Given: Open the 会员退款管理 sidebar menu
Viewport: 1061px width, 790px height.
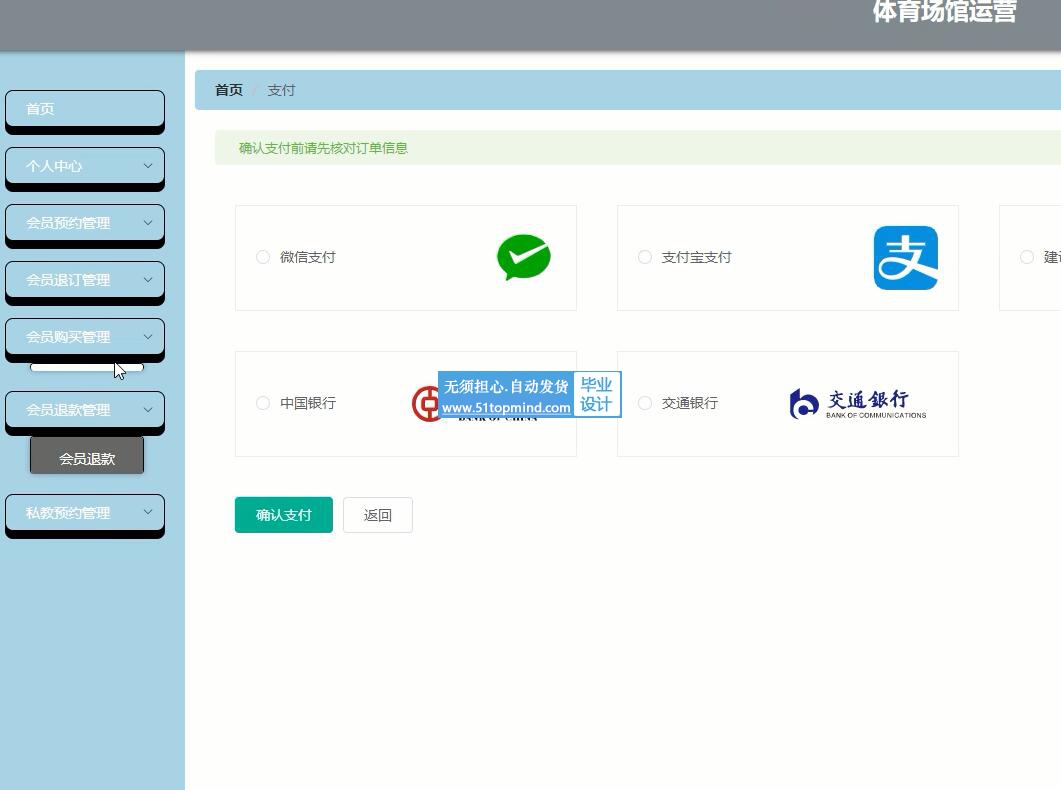Looking at the screenshot, I should (x=85, y=409).
